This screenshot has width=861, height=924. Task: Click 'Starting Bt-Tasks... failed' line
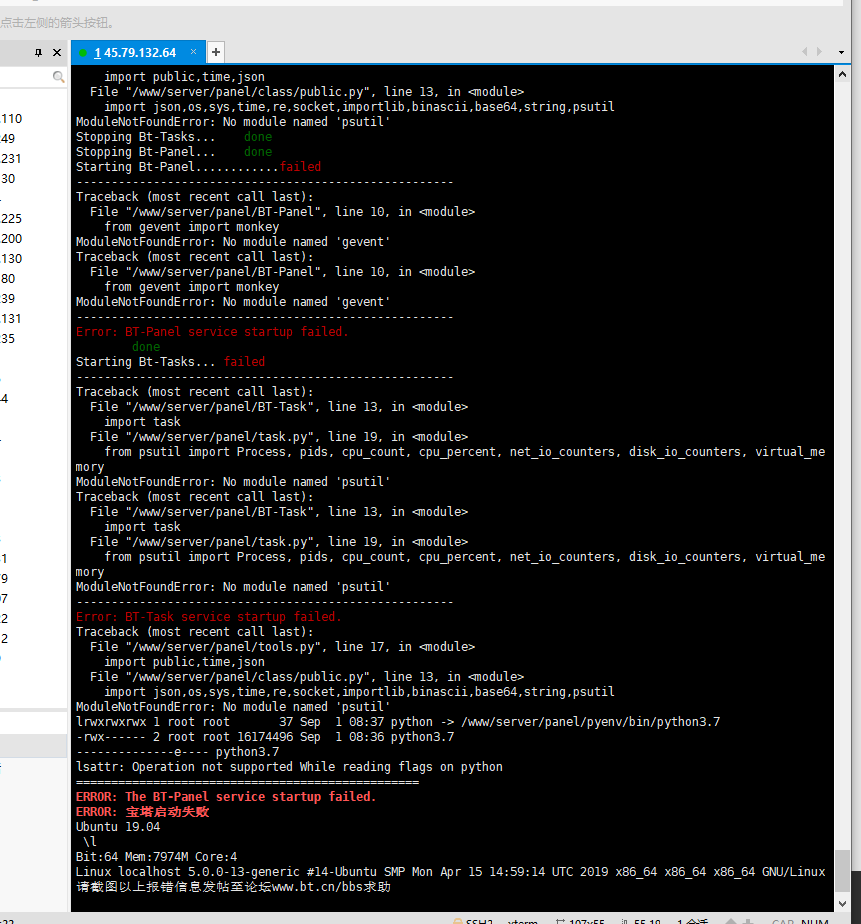click(170, 362)
